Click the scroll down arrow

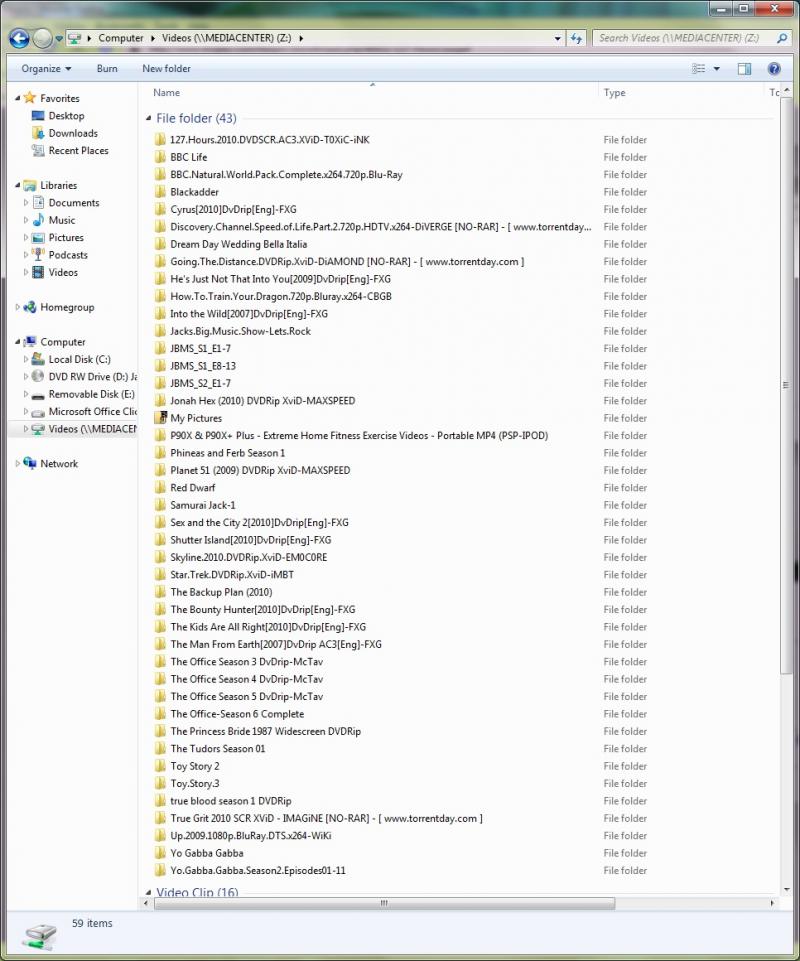point(786,889)
